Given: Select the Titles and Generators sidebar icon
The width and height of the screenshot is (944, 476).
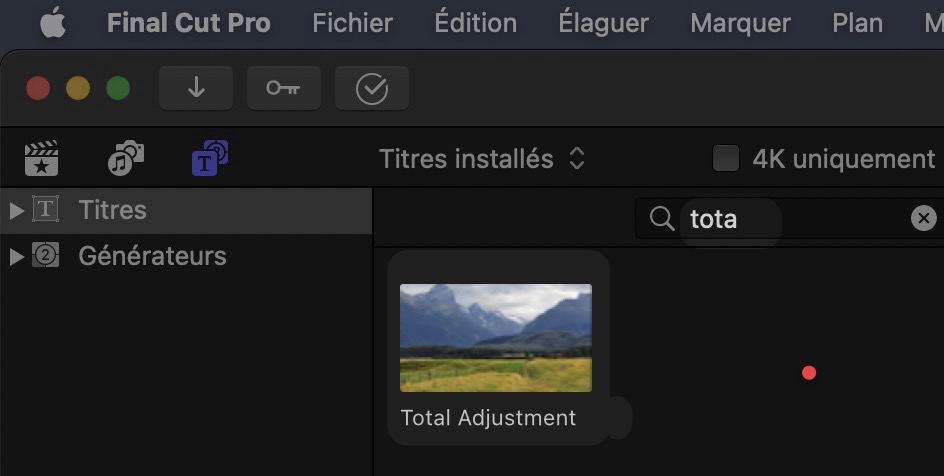Looking at the screenshot, I should coord(210,158).
